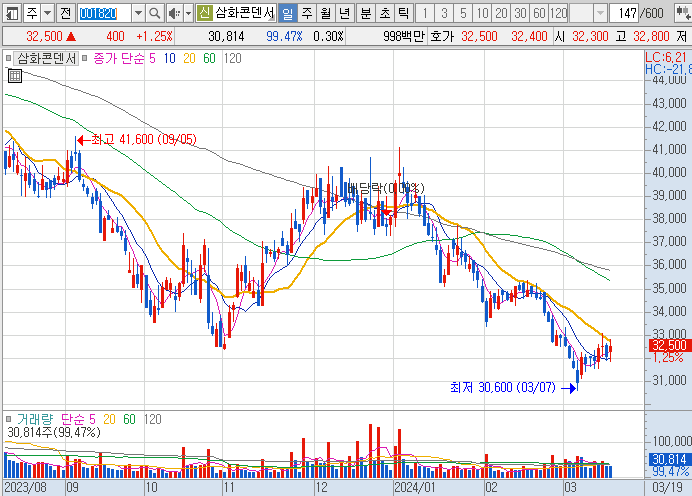Select interval 1 button
This screenshot has height=496, width=692.
[x=425, y=13]
